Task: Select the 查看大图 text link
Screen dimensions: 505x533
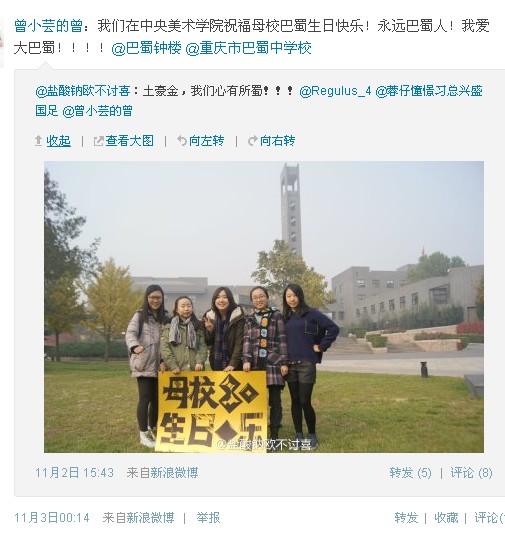Action: [129, 141]
